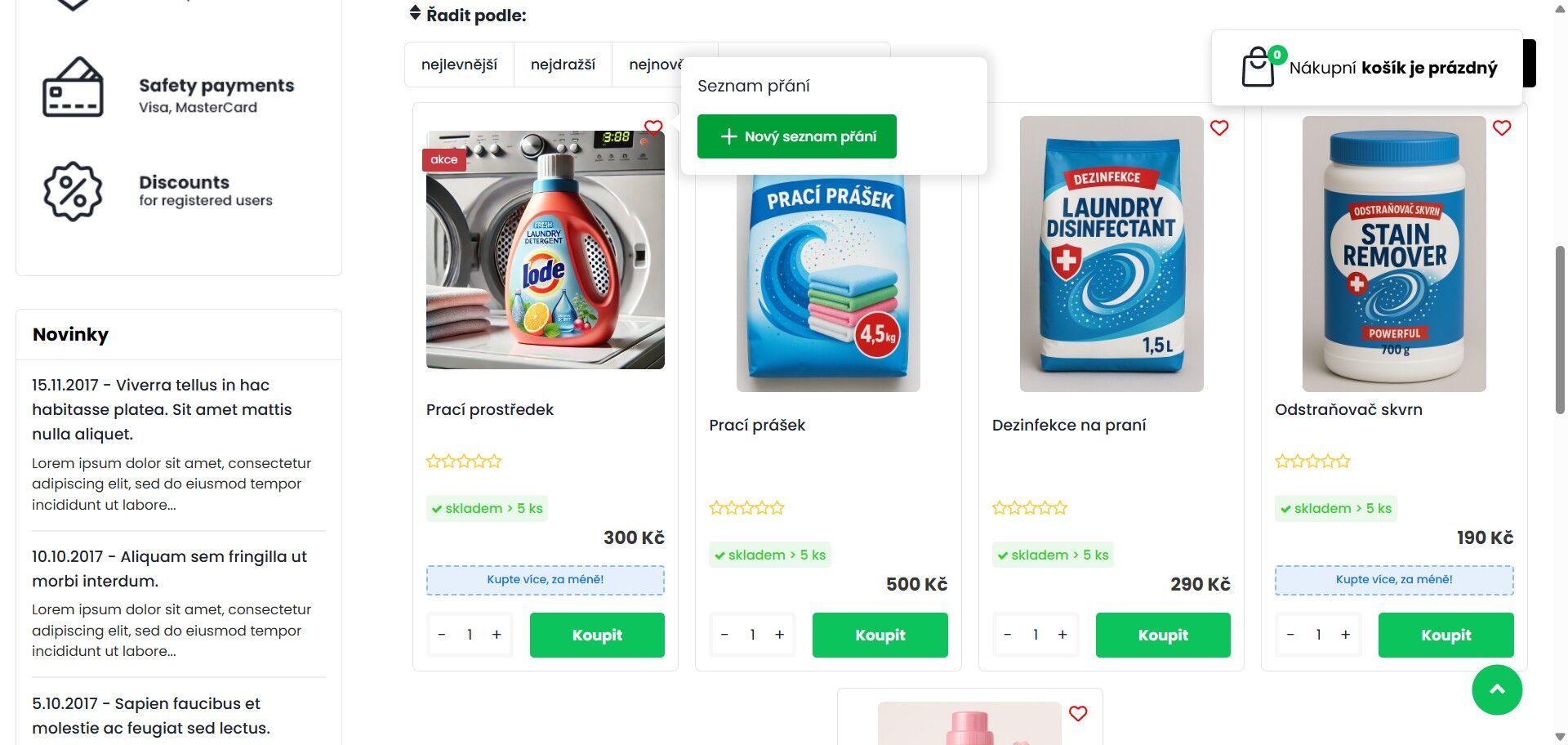1568x745 pixels.
Task: Click the Safety payments card icon
Action: point(73,87)
